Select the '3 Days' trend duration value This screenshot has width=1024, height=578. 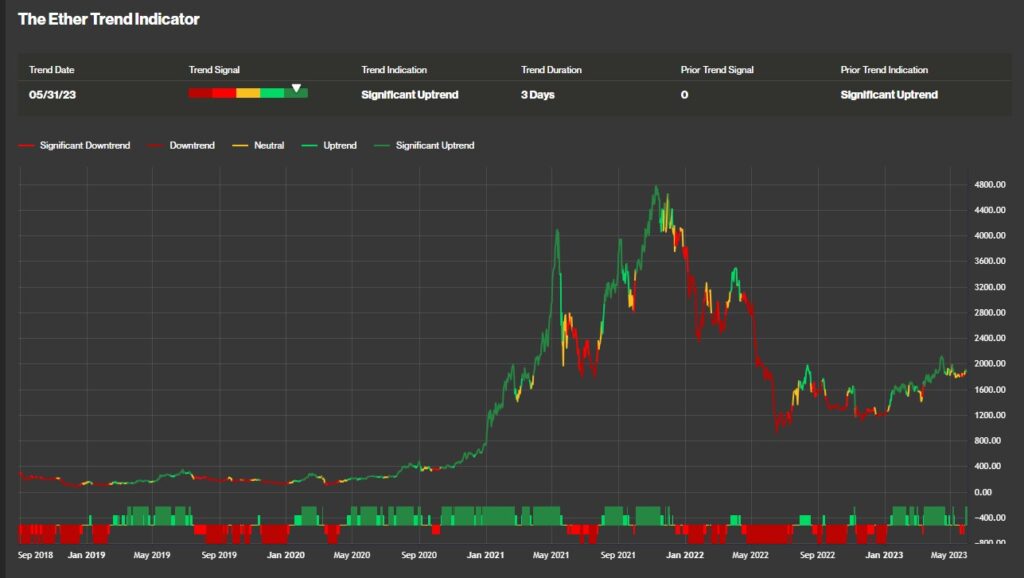(537, 95)
